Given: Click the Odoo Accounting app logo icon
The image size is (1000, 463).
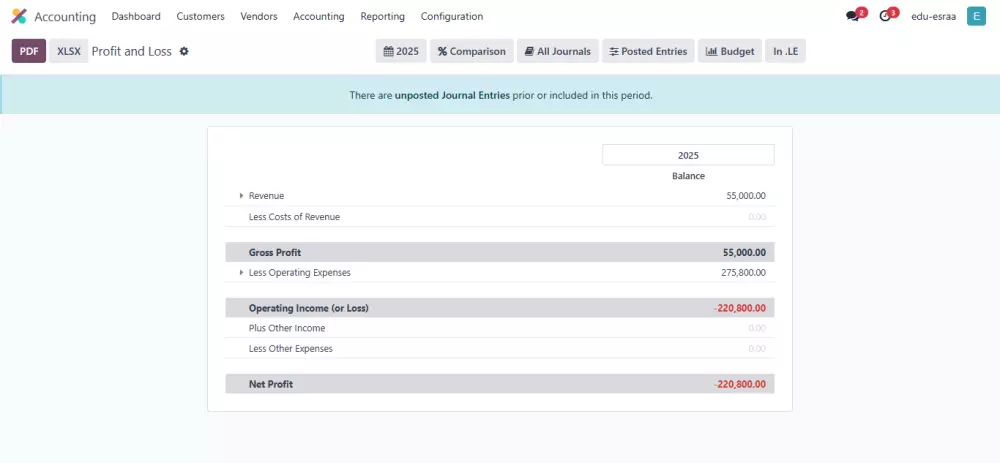Looking at the screenshot, I should (19, 16).
